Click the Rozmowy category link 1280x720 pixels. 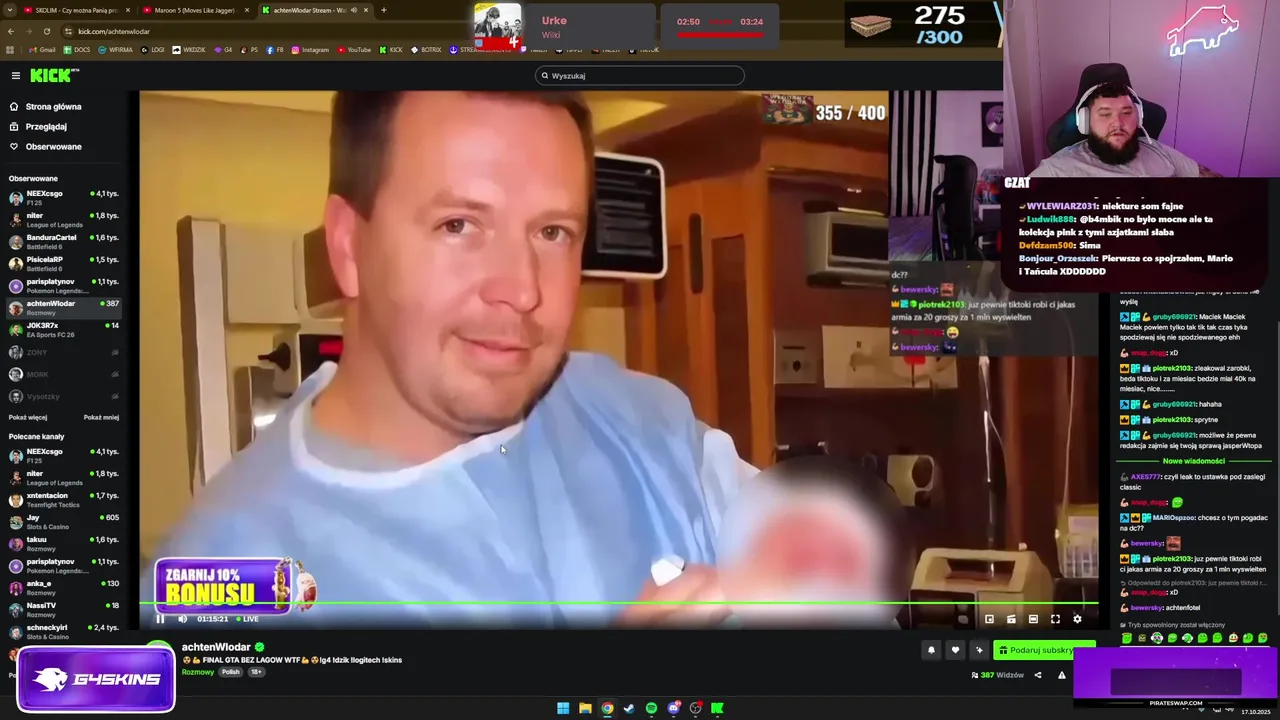click(198, 672)
